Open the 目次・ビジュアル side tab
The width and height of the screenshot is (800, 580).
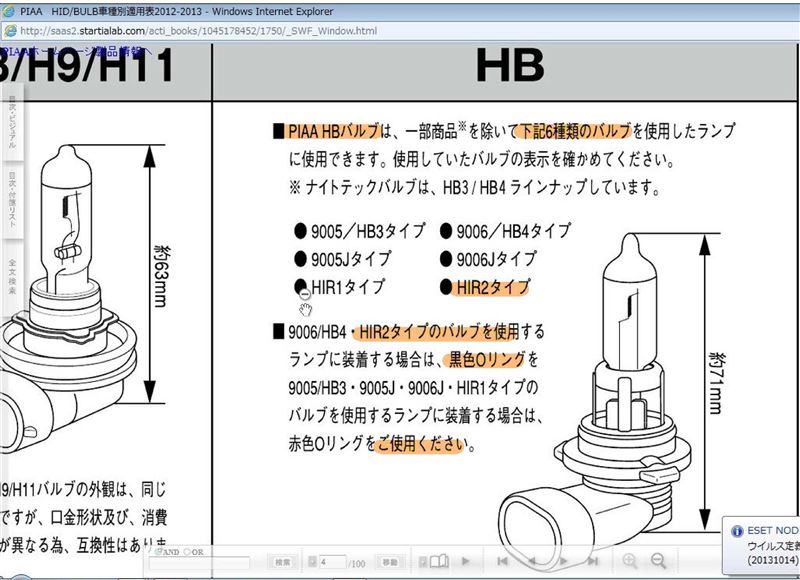tap(12, 121)
